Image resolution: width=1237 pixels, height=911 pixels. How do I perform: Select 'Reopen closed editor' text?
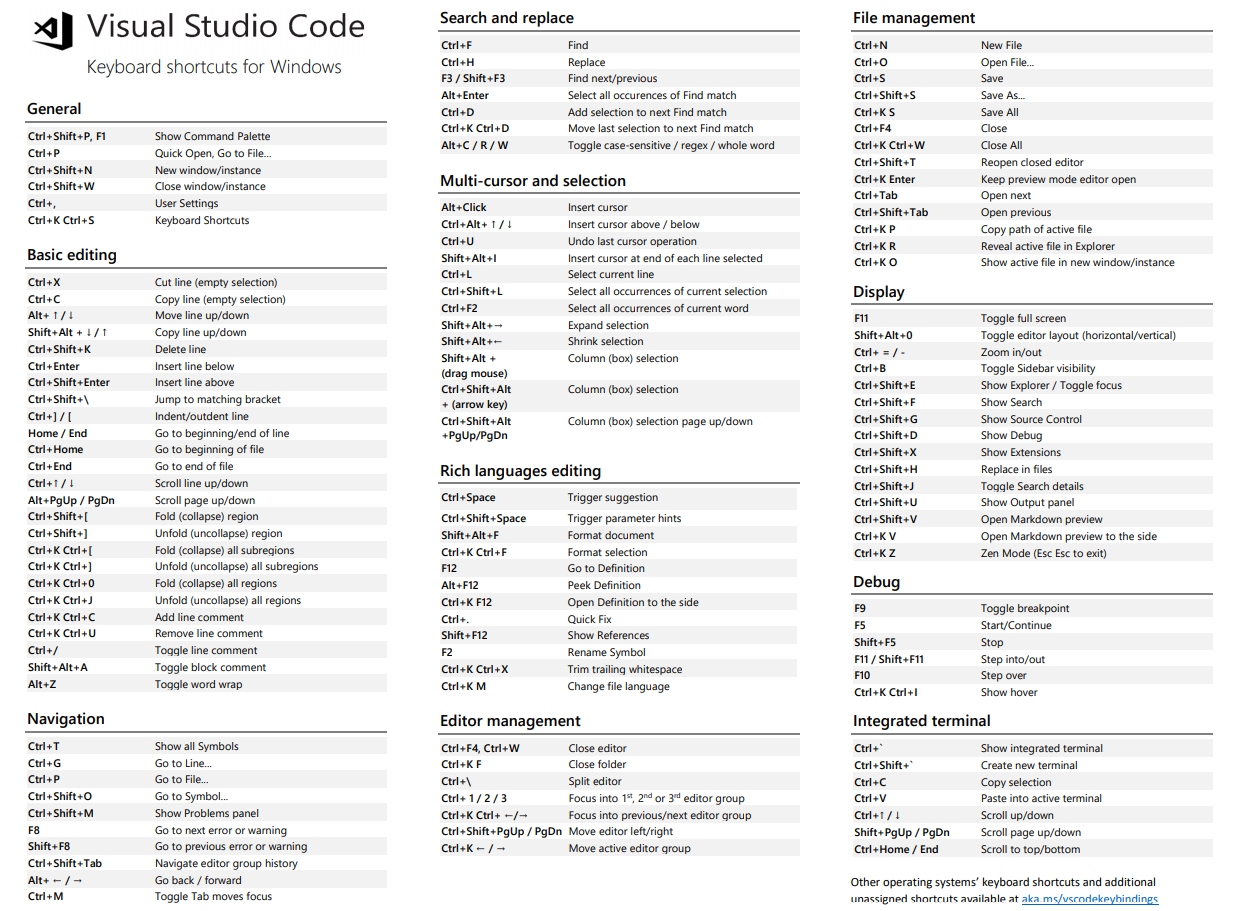[x=1032, y=162]
